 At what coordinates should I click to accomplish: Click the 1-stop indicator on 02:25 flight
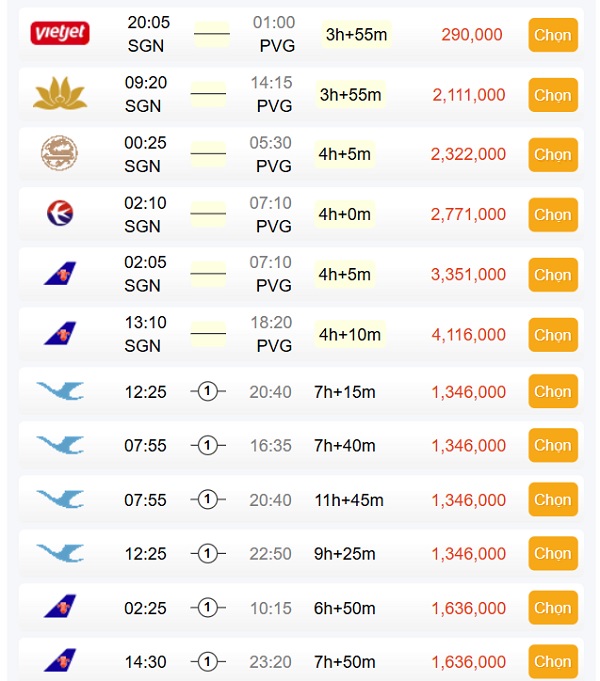click(x=208, y=607)
